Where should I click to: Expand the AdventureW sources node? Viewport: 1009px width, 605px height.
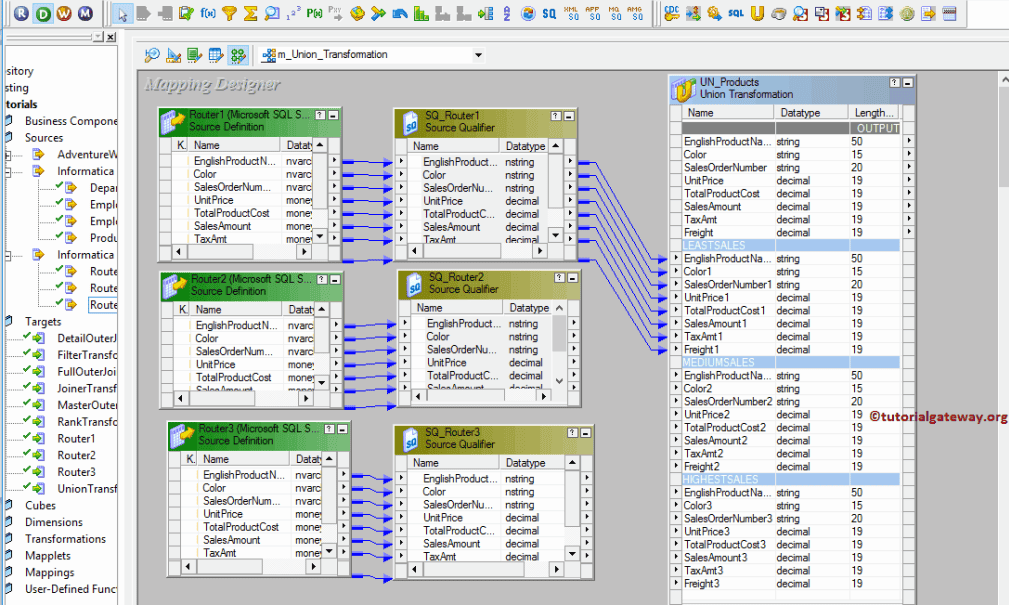7,154
